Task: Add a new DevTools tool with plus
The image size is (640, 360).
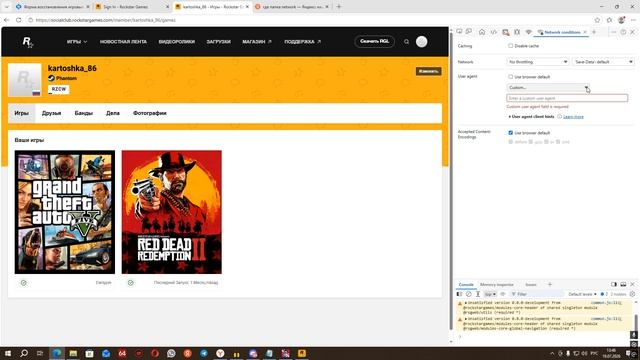Action: [594, 32]
